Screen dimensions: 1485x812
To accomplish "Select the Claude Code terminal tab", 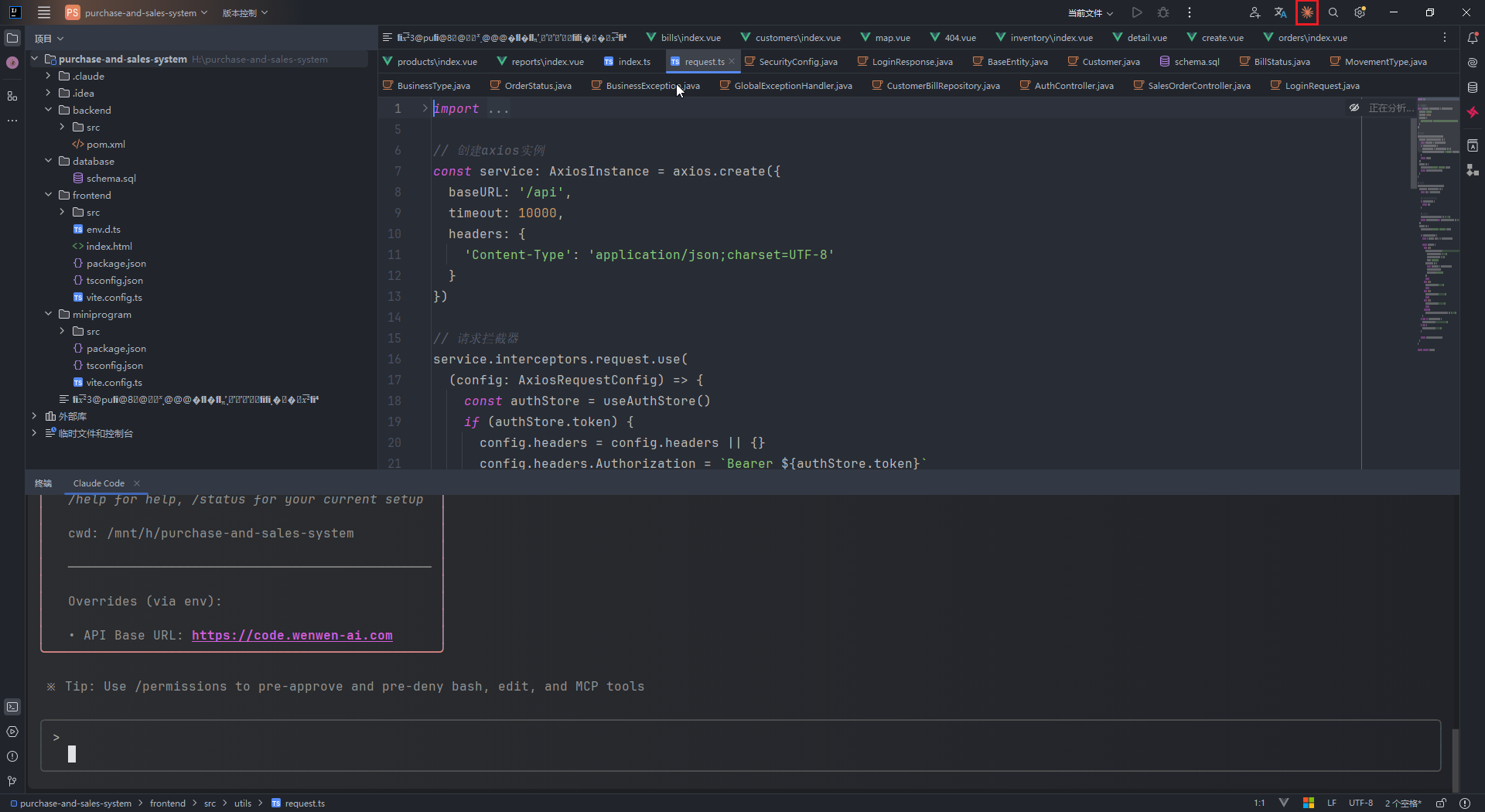I will (x=98, y=483).
